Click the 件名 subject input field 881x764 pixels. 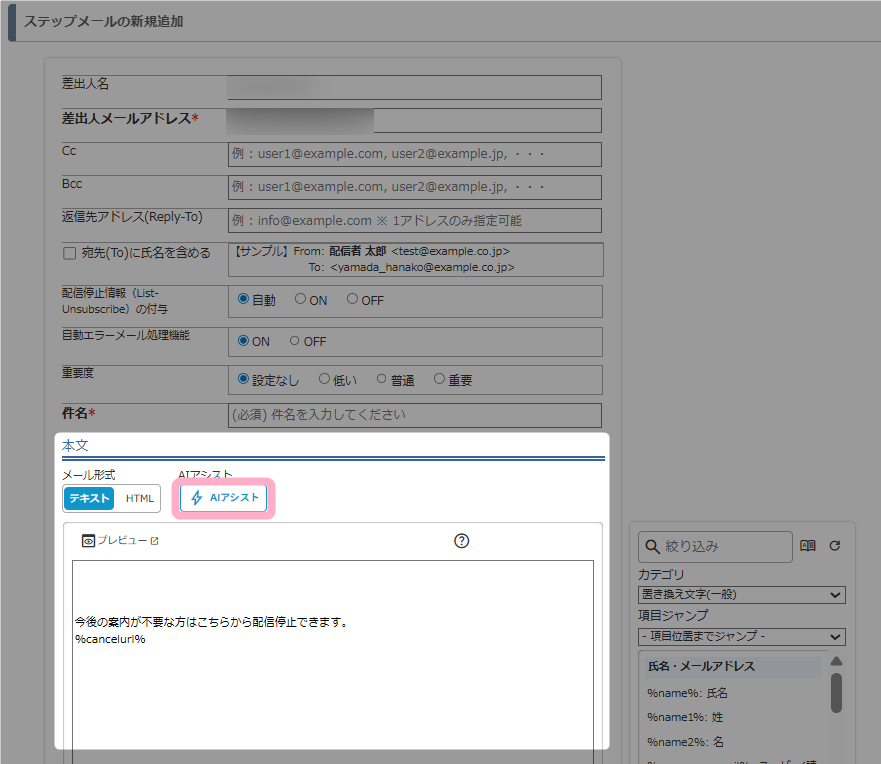[414, 415]
